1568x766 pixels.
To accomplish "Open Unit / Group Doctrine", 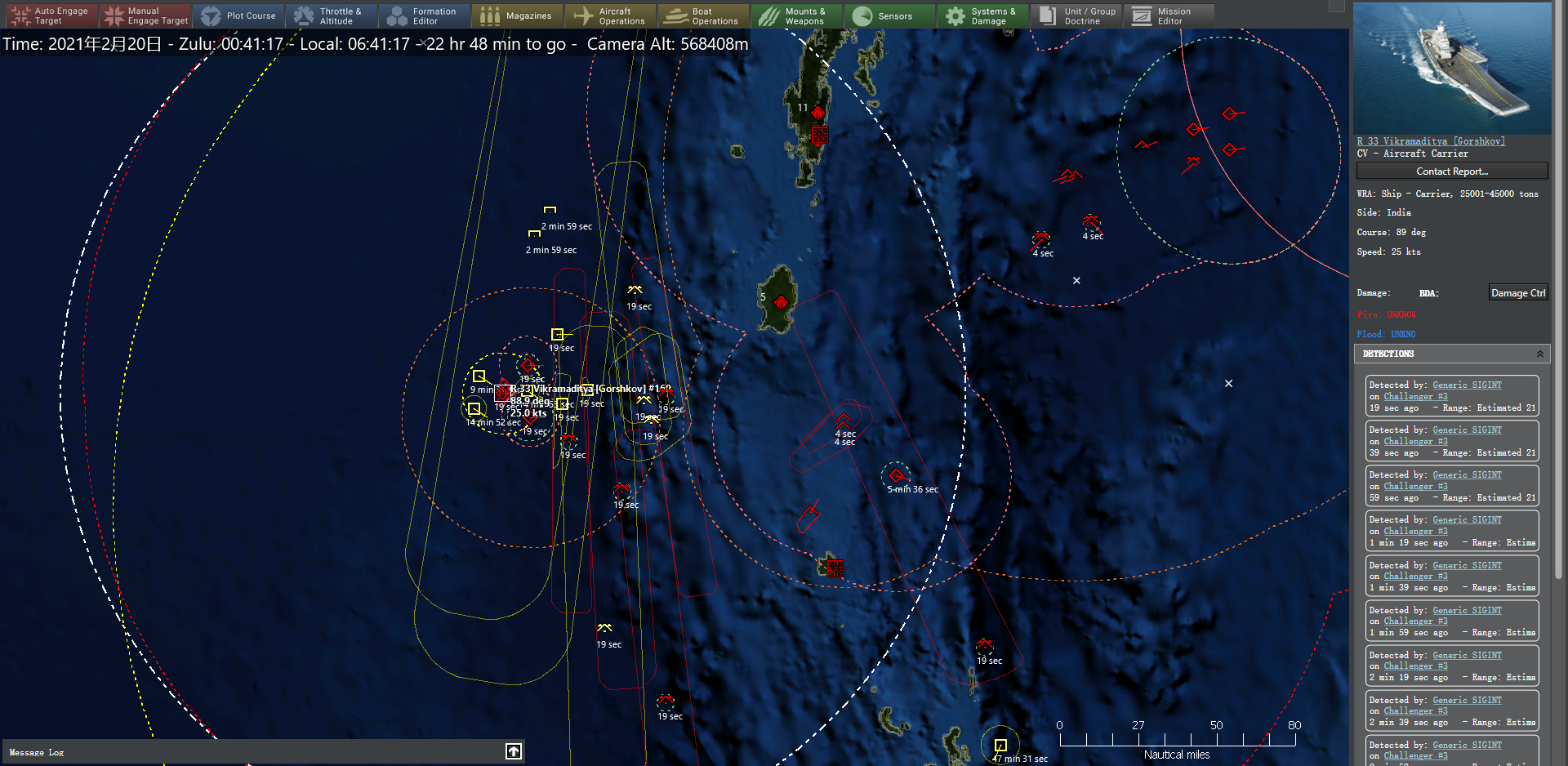I will [x=1076, y=16].
